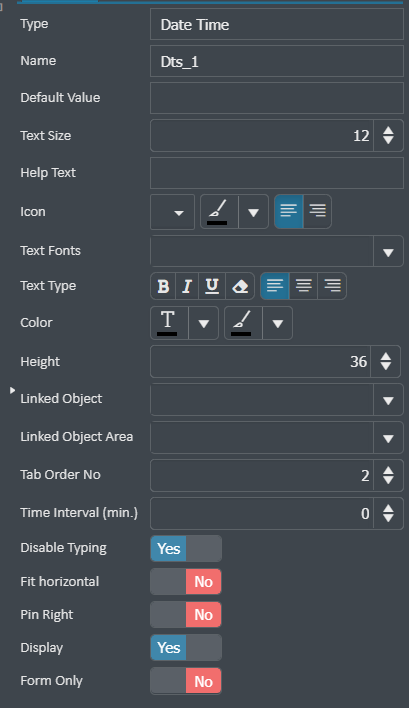Toggle Italic text formatting
This screenshot has width=409, height=708.
187,286
